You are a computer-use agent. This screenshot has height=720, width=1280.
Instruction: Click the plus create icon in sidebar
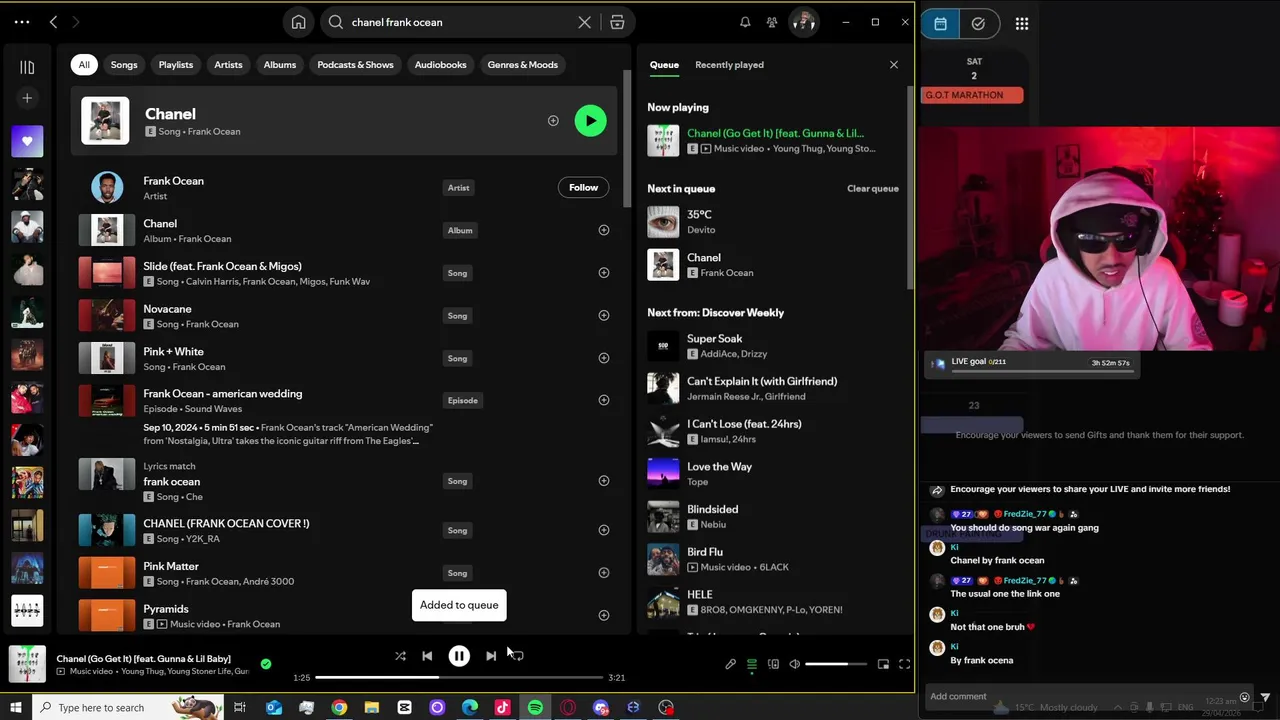click(27, 98)
